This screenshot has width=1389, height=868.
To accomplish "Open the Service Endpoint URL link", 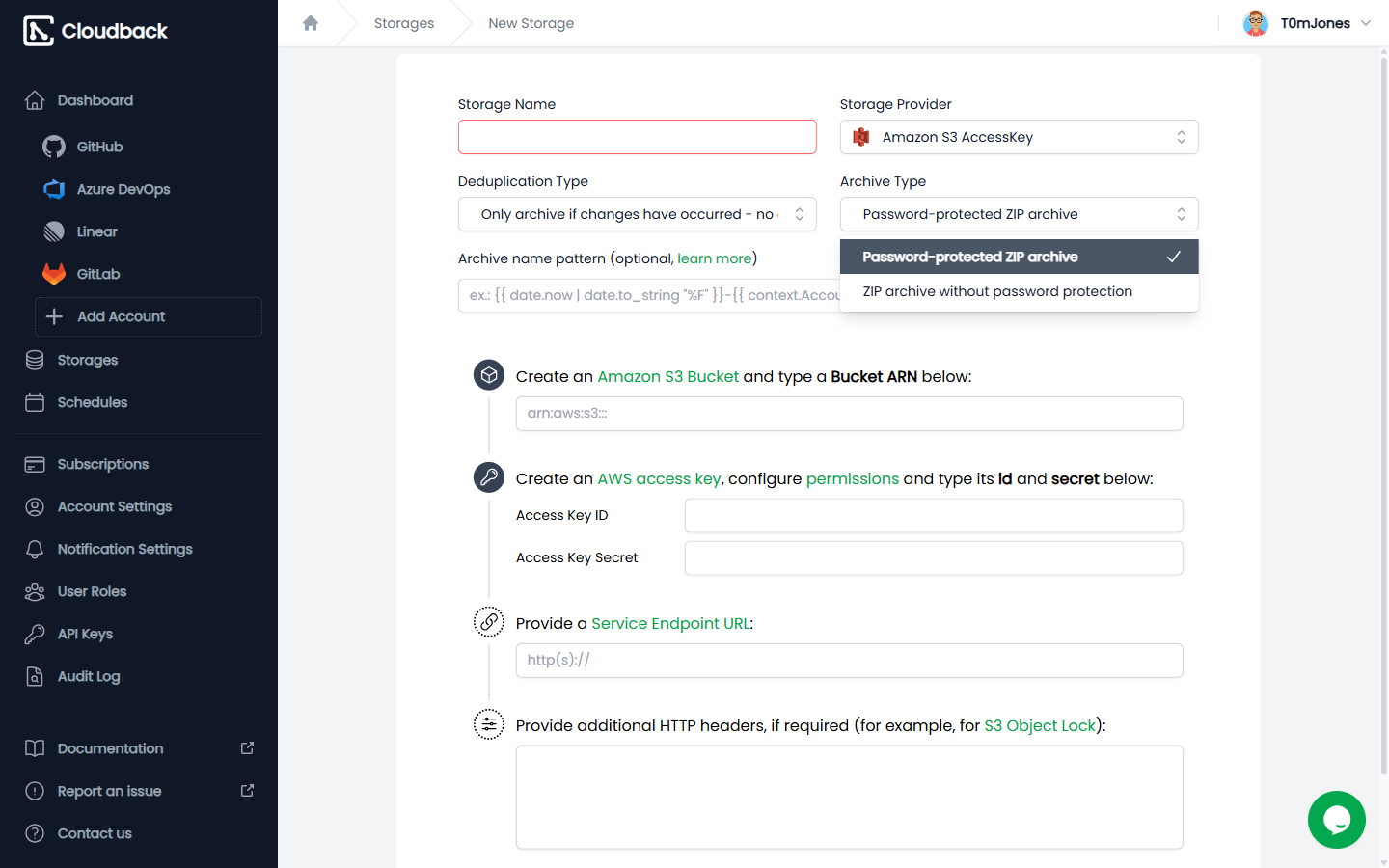I will (x=670, y=623).
